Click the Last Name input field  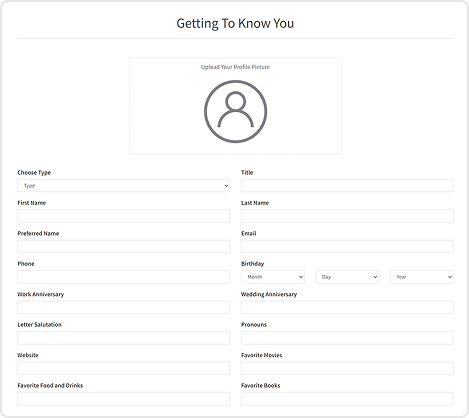click(x=347, y=216)
